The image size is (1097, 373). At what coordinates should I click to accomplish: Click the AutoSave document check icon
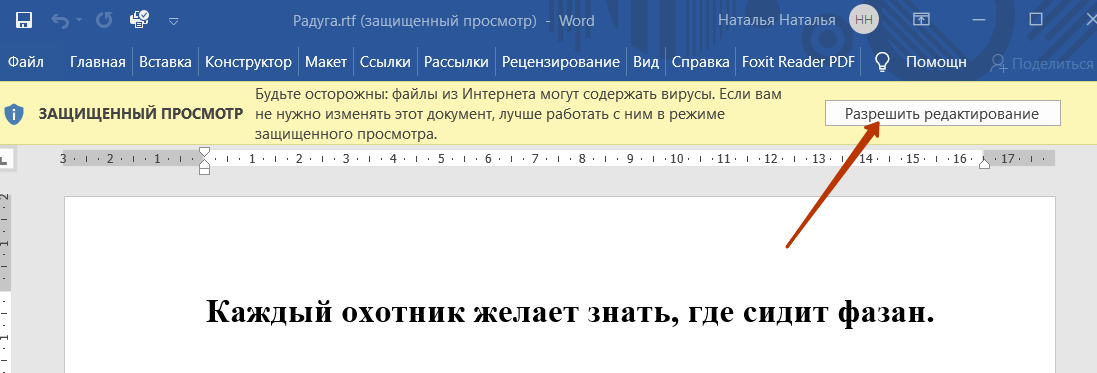click(139, 20)
